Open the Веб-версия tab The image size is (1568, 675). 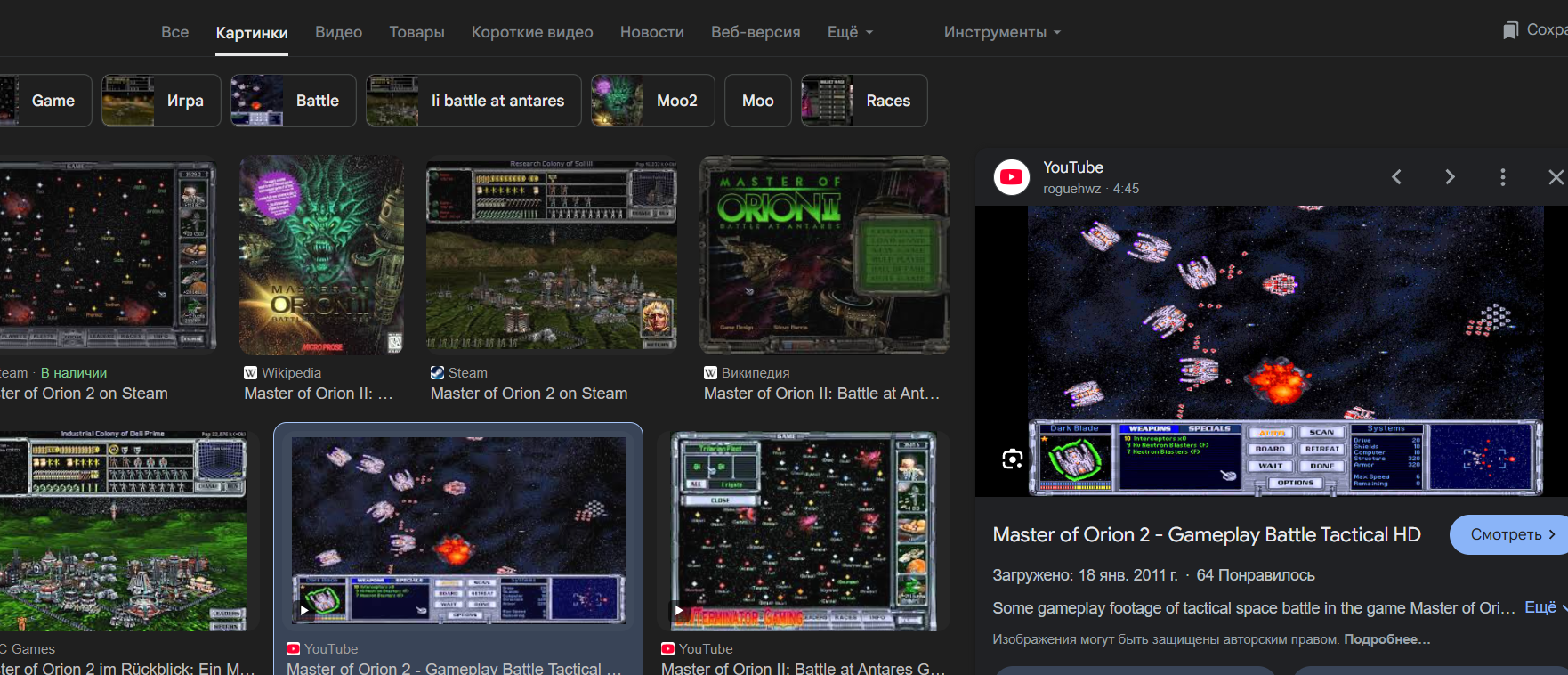tap(756, 32)
